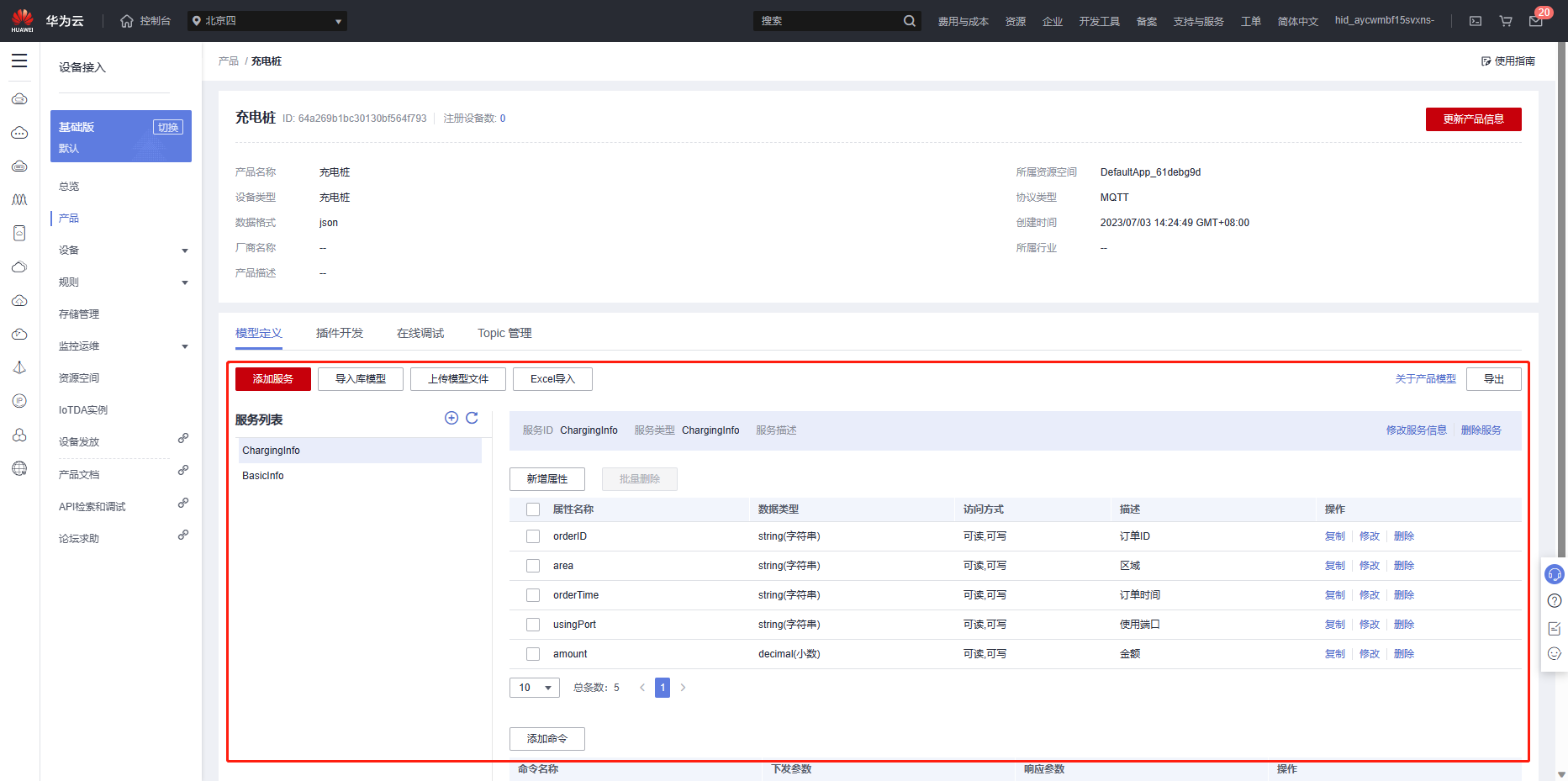Check the orderID attribute checkbox
Viewport: 1568px width, 781px height.
[533, 536]
